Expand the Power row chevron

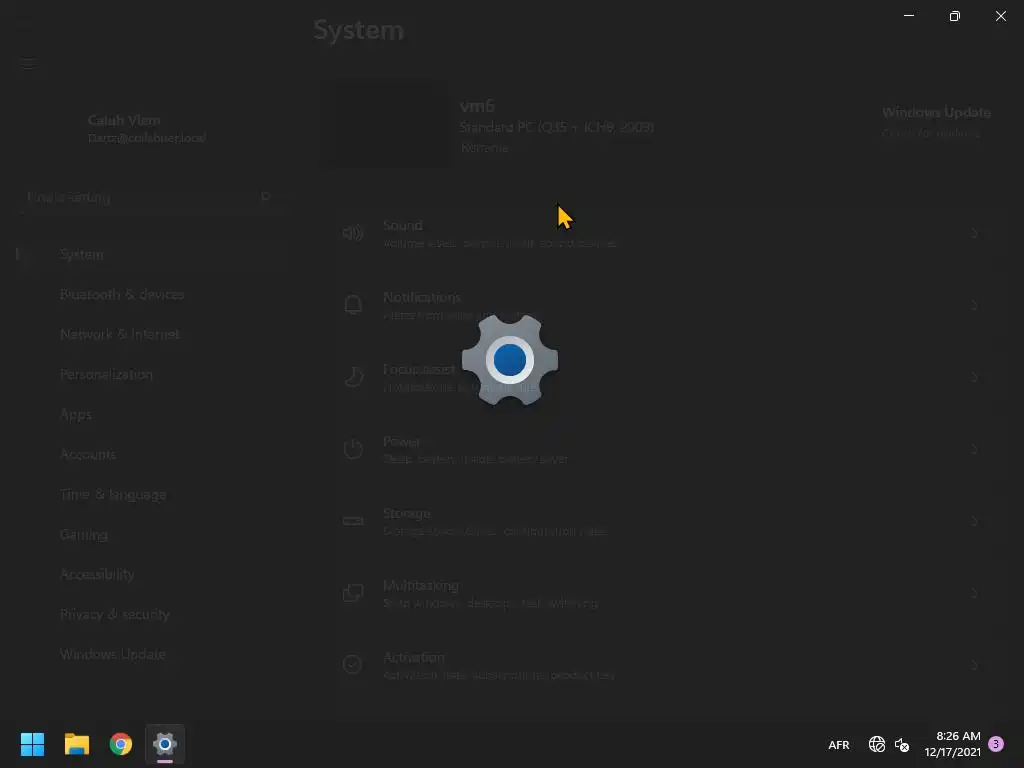click(974, 449)
